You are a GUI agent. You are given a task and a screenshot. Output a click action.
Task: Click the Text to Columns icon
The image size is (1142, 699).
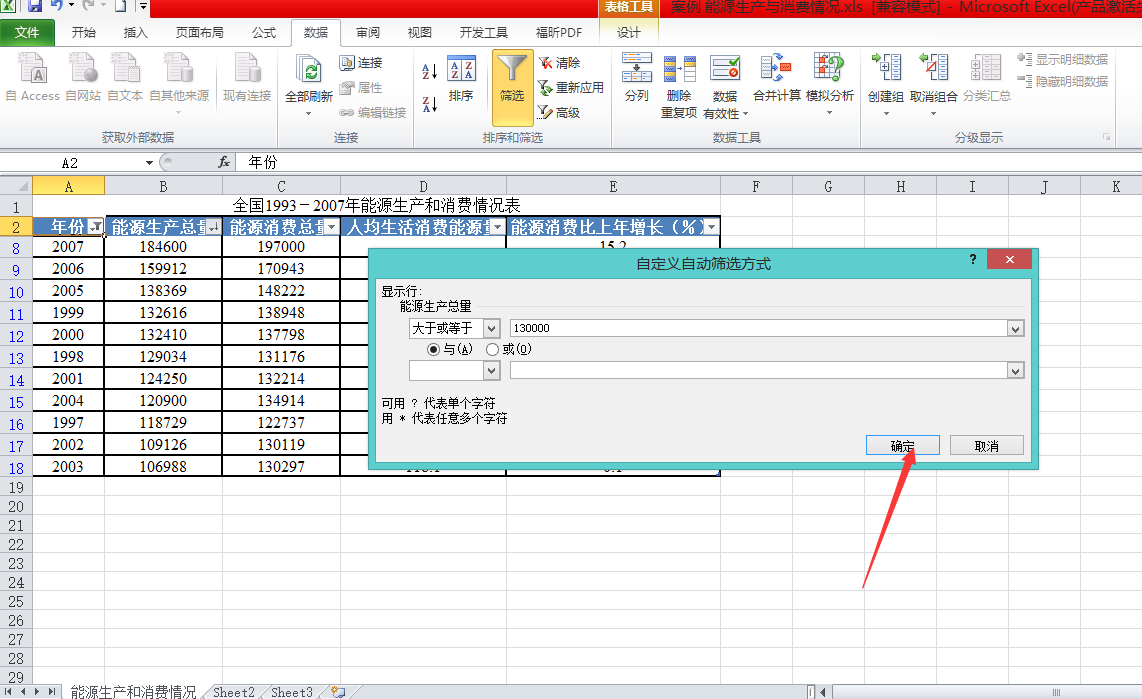point(636,70)
